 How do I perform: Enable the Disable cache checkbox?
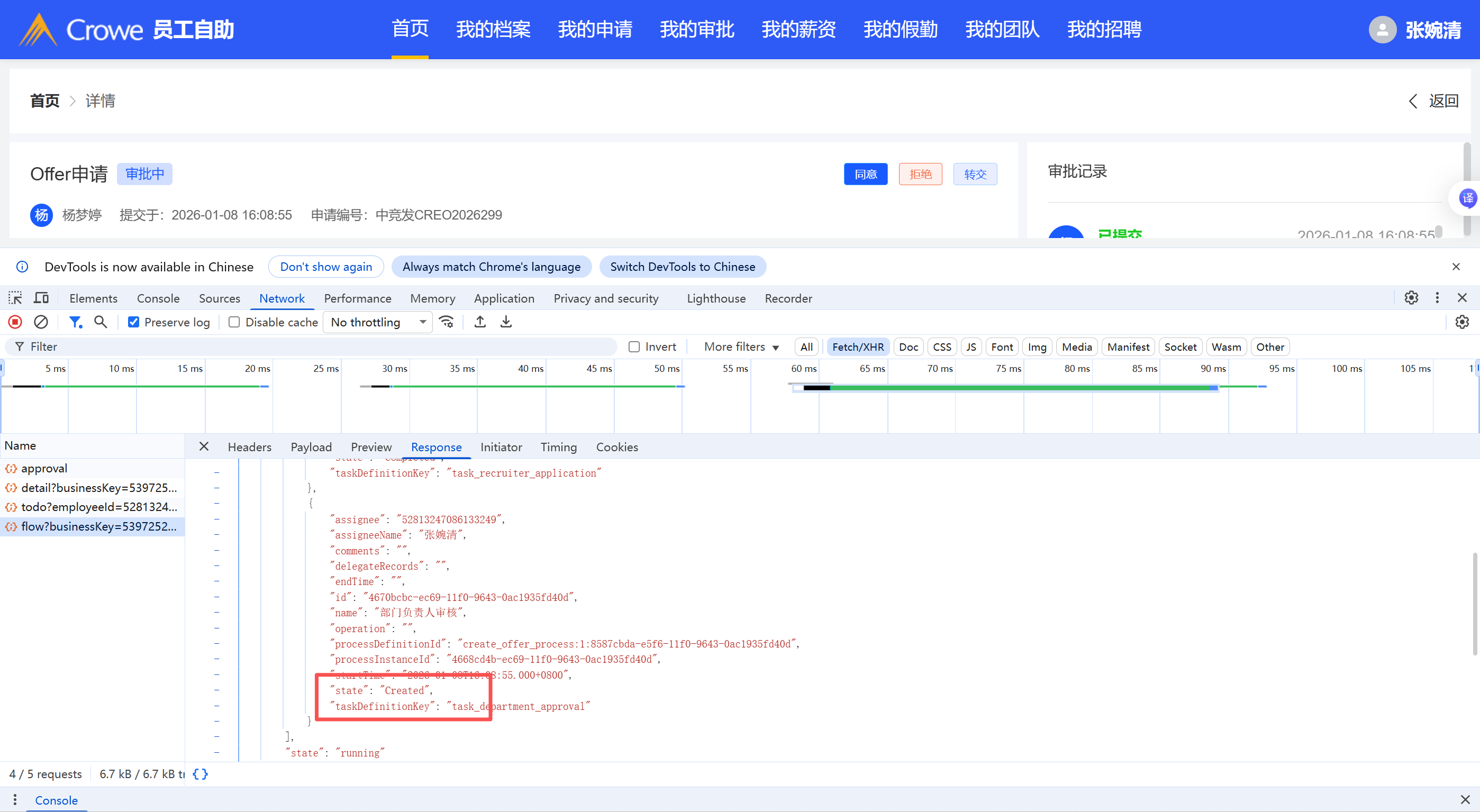click(x=234, y=322)
